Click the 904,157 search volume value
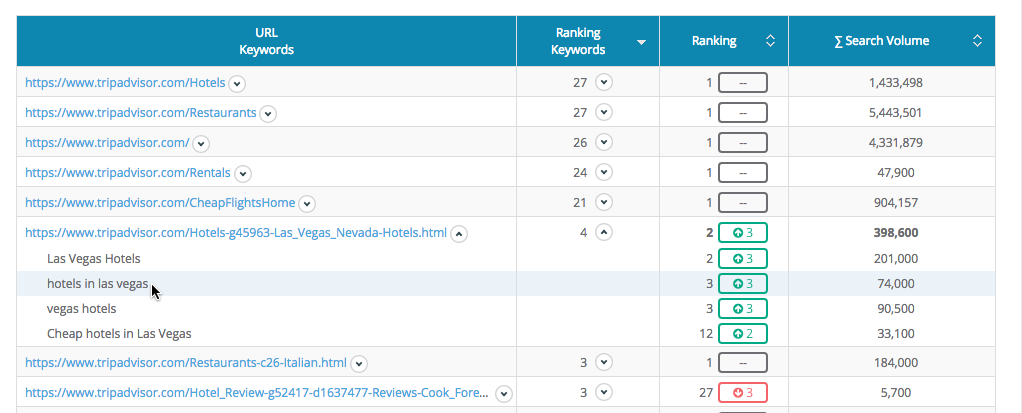This screenshot has width=1022, height=413. (x=896, y=203)
